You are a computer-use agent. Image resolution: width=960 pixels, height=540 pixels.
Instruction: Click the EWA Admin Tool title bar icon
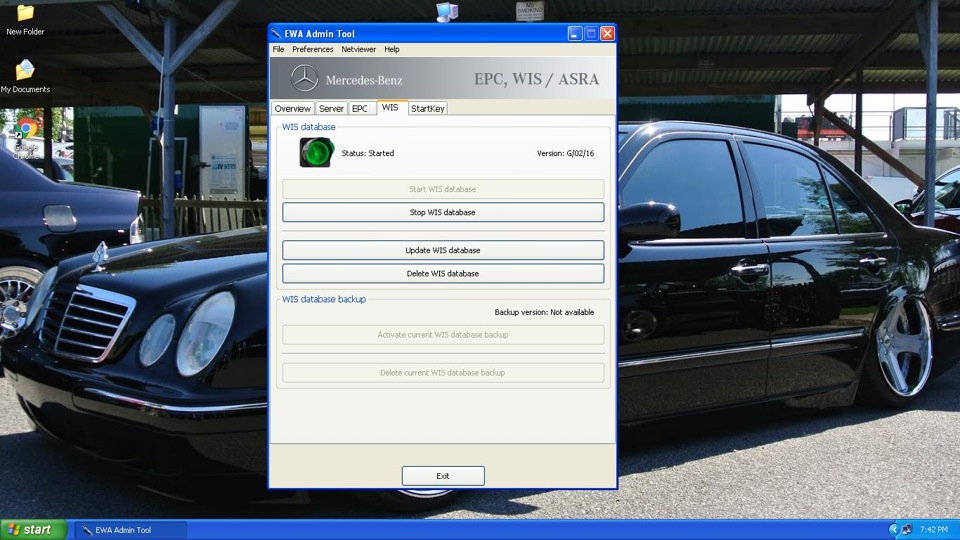276,33
